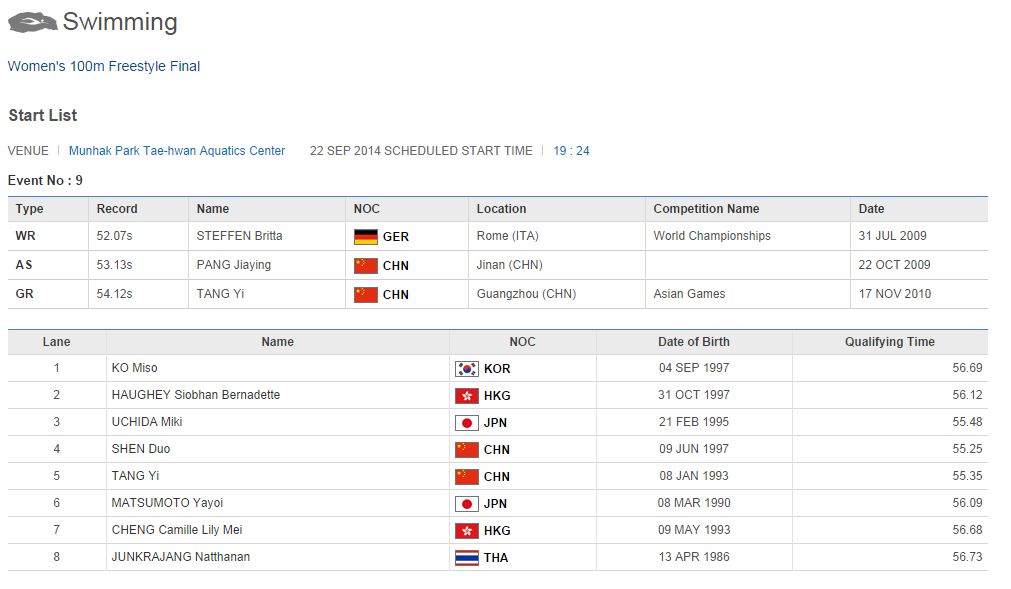The height and width of the screenshot is (589, 1011).
Task: Click the Date of Birth column header
Action: [693, 342]
